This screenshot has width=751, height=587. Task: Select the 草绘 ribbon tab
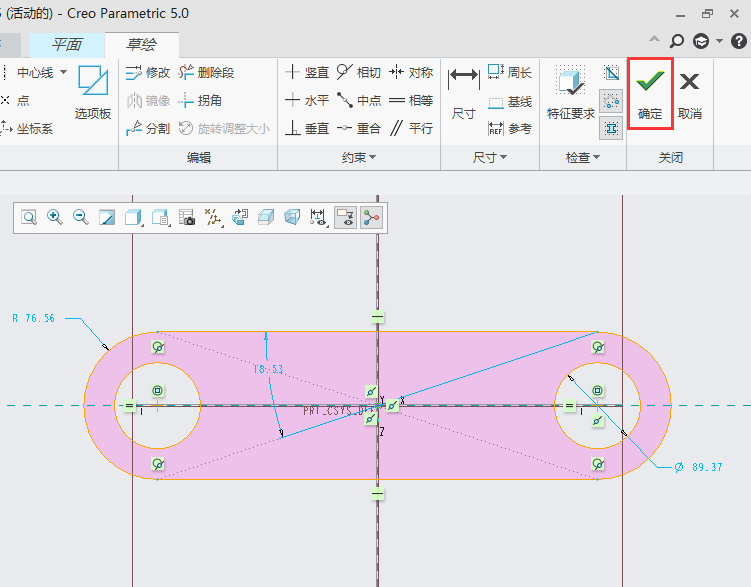(141, 45)
